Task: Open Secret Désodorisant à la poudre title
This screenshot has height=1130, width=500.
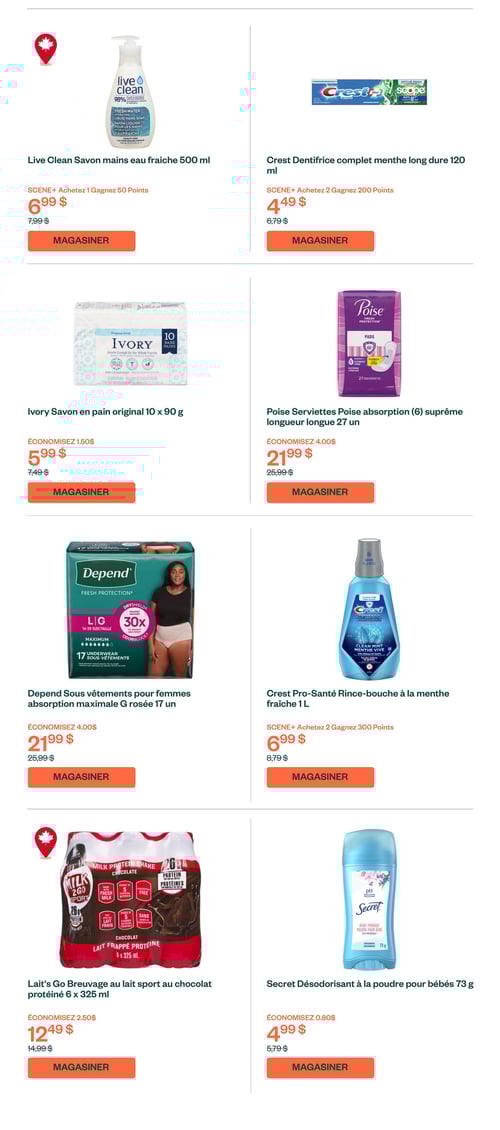Action: pos(370,984)
